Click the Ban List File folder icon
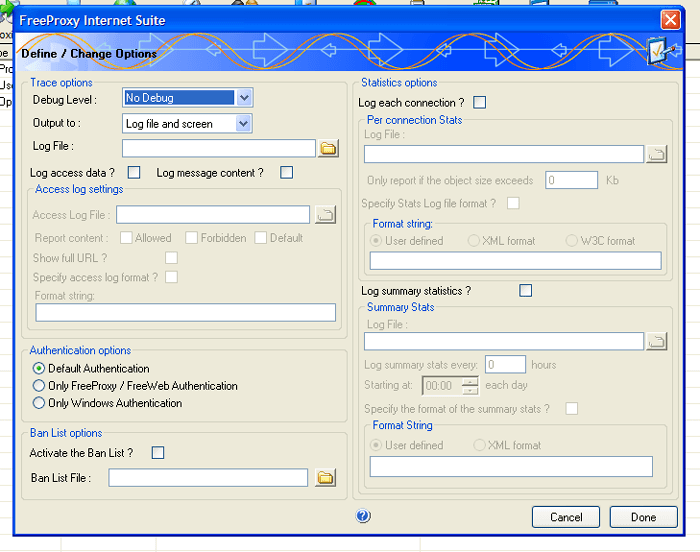 (325, 478)
